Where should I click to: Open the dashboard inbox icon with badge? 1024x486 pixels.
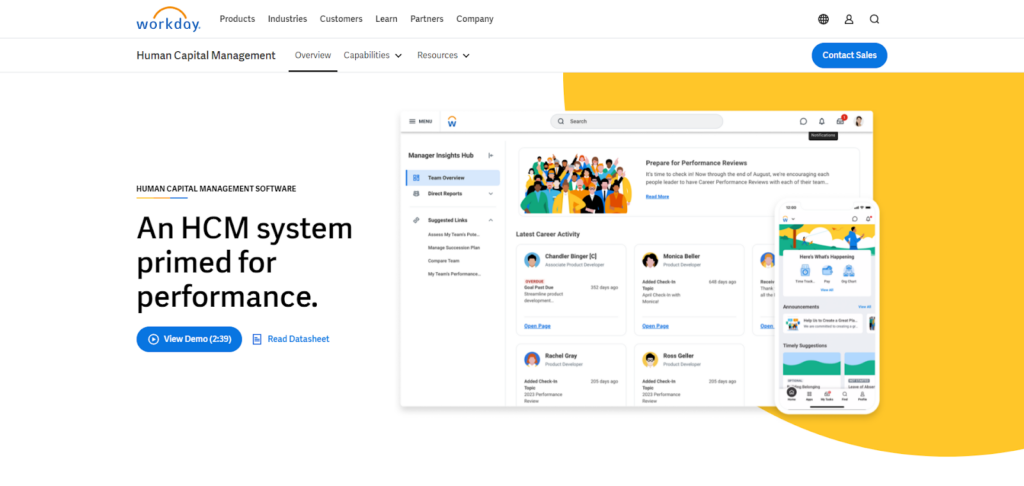[x=840, y=121]
